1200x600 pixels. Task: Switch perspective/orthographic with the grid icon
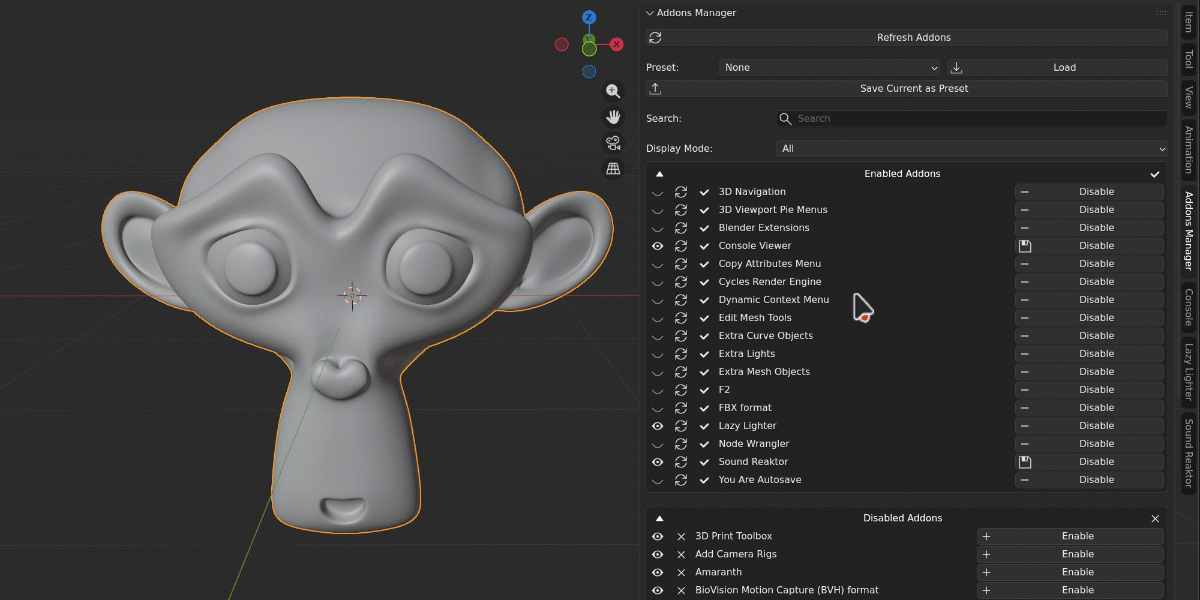(613, 169)
